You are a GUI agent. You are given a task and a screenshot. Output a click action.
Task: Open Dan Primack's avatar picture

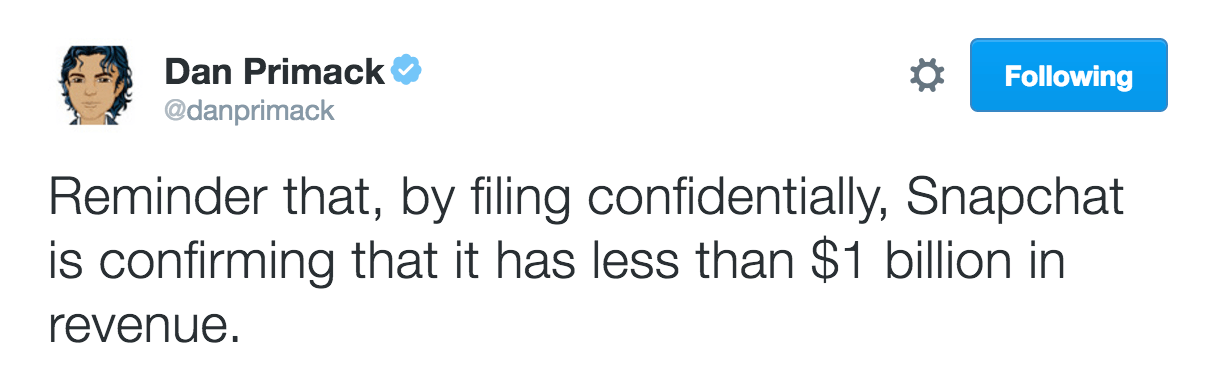(x=98, y=87)
